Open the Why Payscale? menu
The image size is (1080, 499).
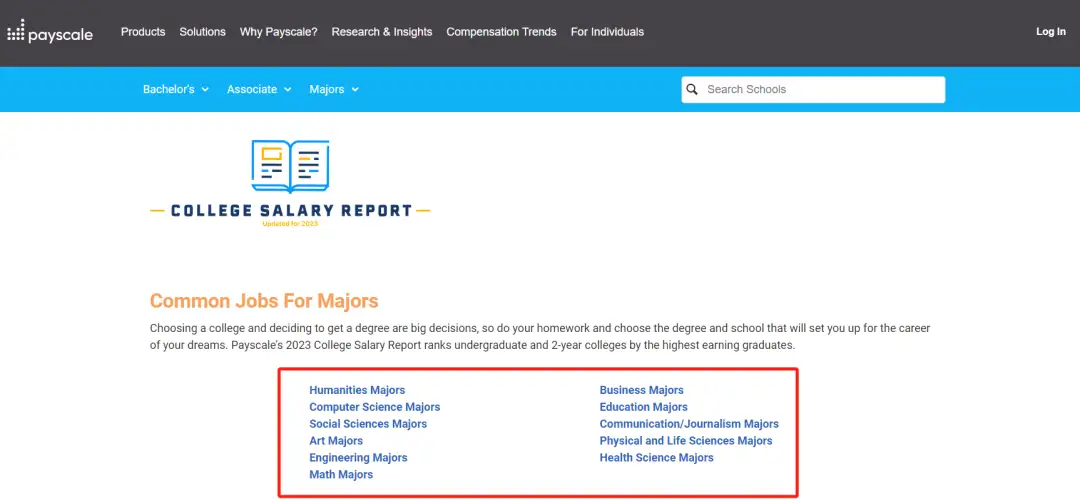[278, 32]
